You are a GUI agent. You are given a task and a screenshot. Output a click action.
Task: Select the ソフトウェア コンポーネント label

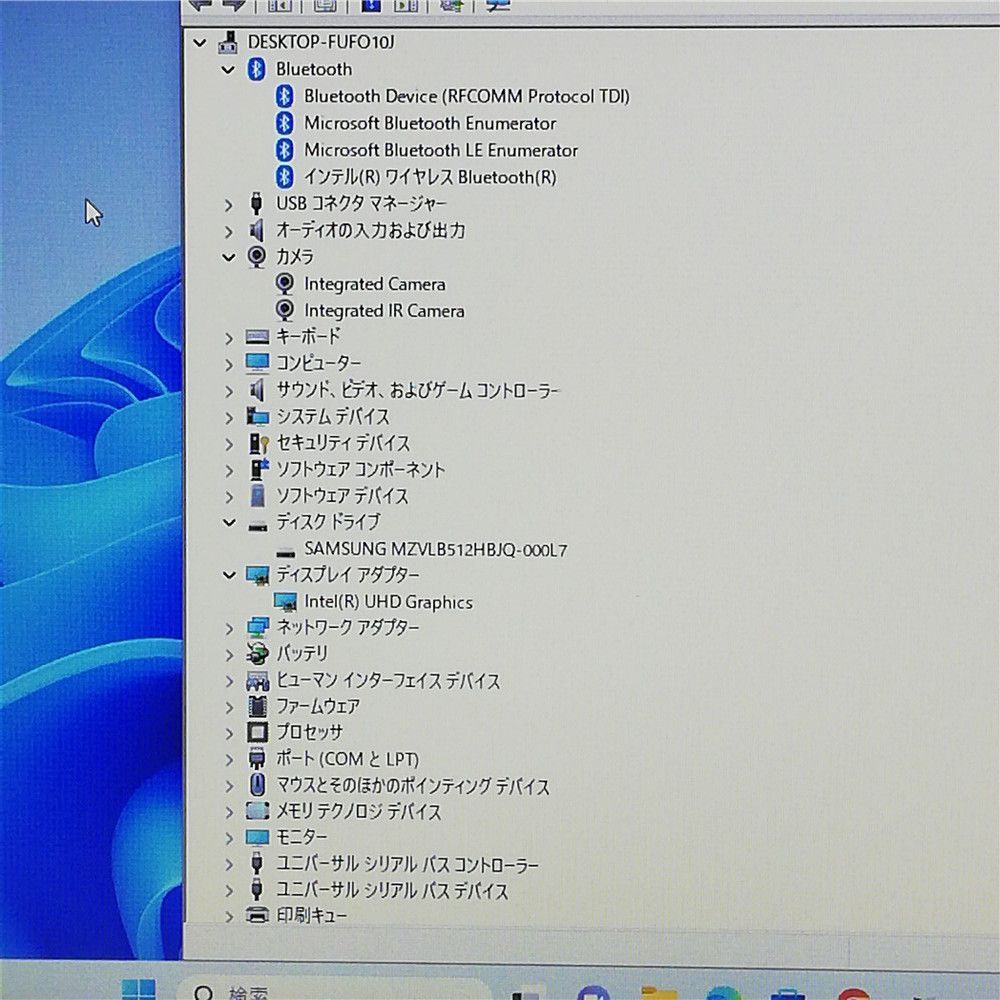[360, 469]
